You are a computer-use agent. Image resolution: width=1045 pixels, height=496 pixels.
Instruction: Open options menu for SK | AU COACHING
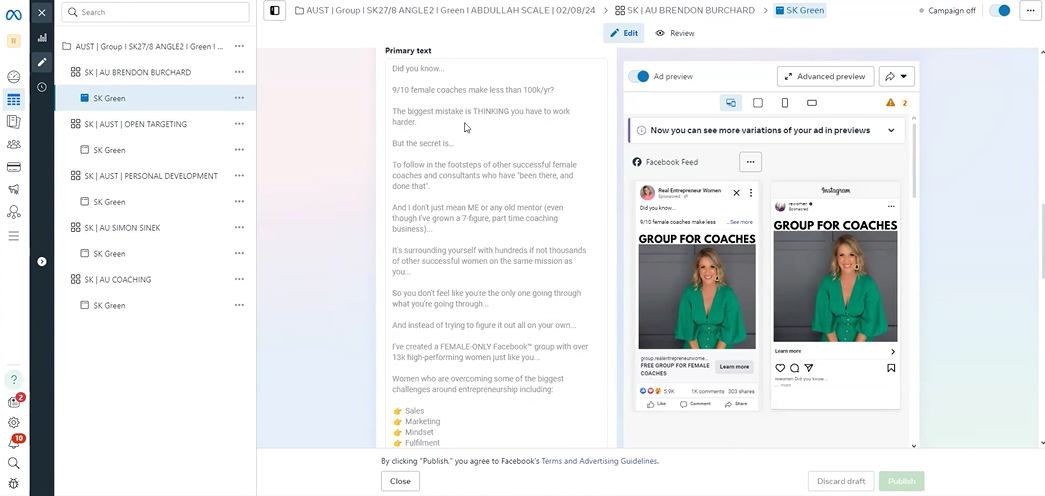coord(239,280)
